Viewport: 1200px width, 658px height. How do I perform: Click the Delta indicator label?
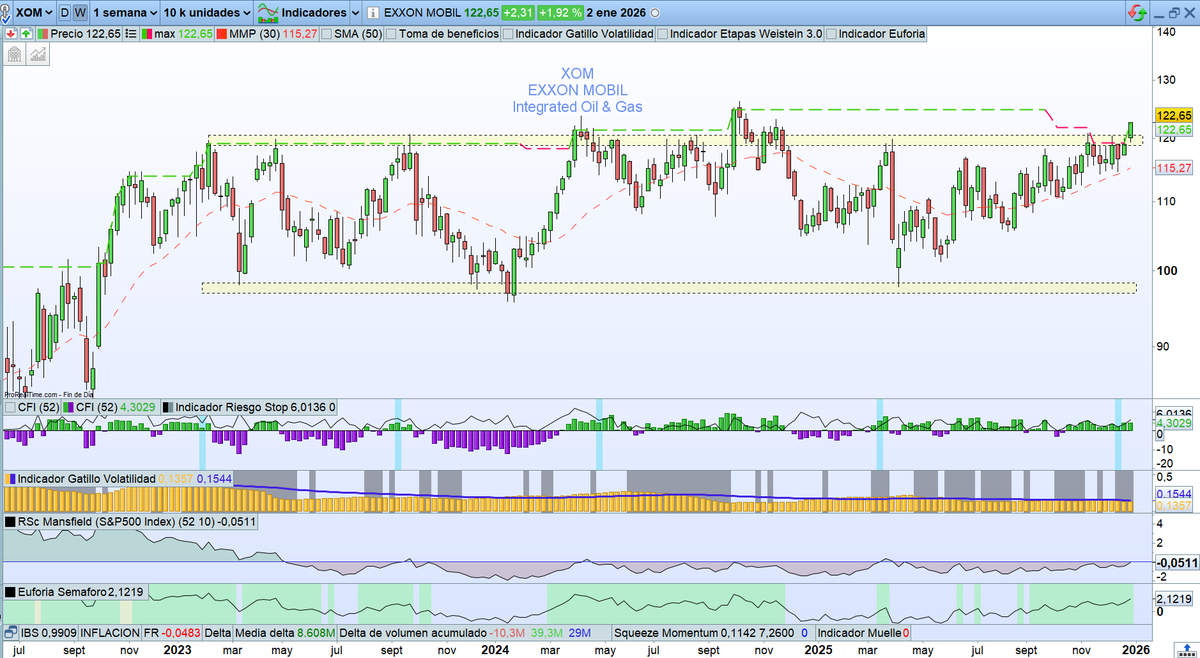coord(217,633)
